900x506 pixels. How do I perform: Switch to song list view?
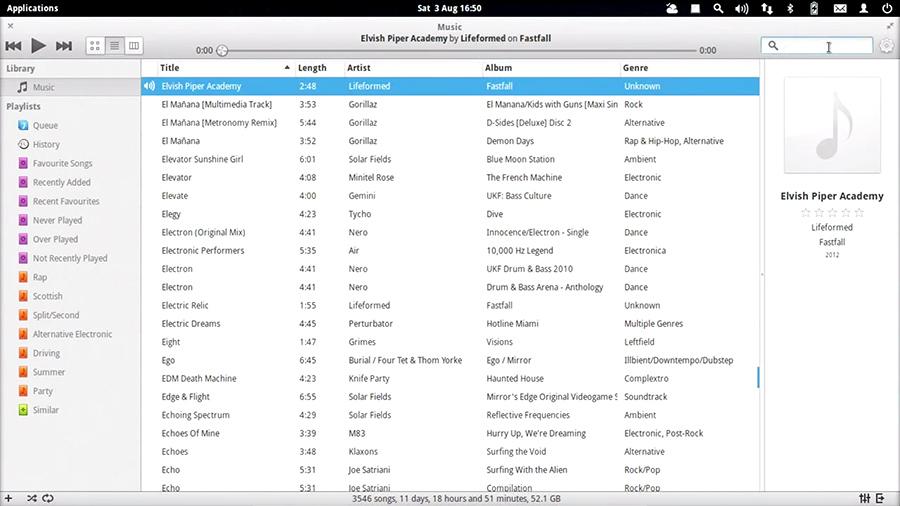click(114, 46)
